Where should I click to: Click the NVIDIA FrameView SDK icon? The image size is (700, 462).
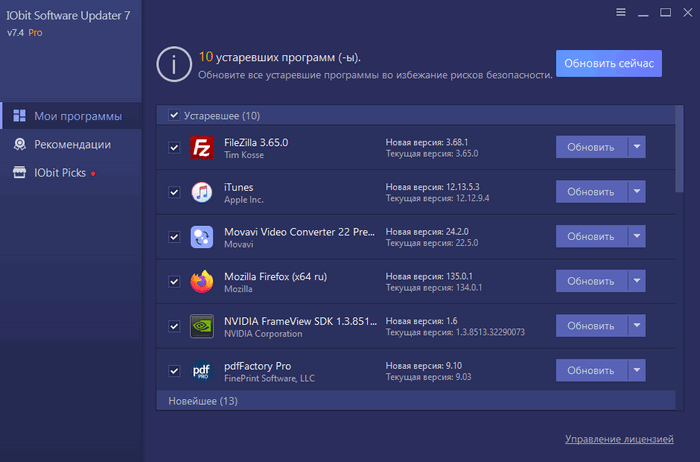pos(202,326)
